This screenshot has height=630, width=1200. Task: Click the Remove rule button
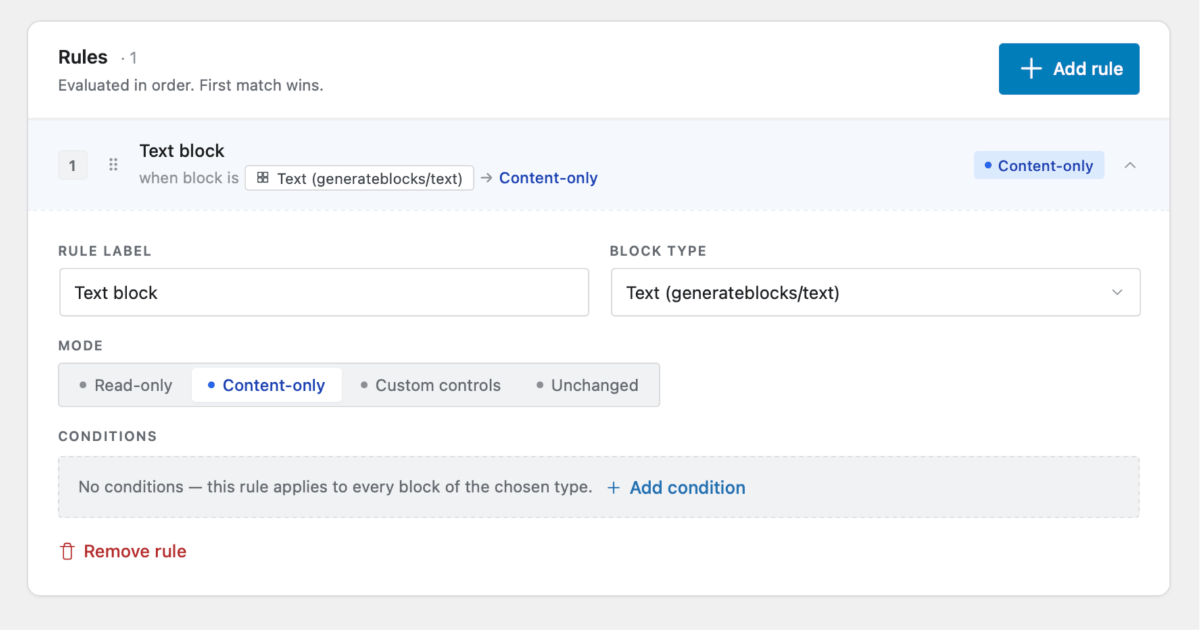tap(123, 551)
